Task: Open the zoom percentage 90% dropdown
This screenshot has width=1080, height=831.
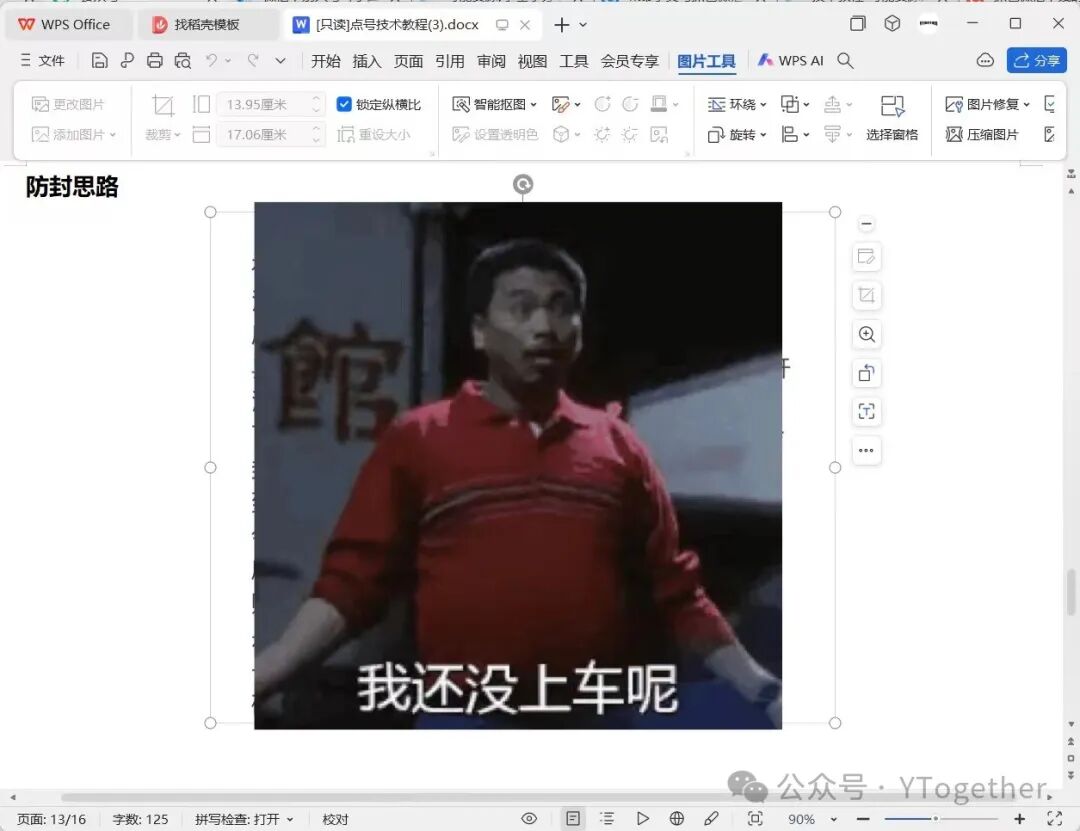Action: (x=833, y=819)
